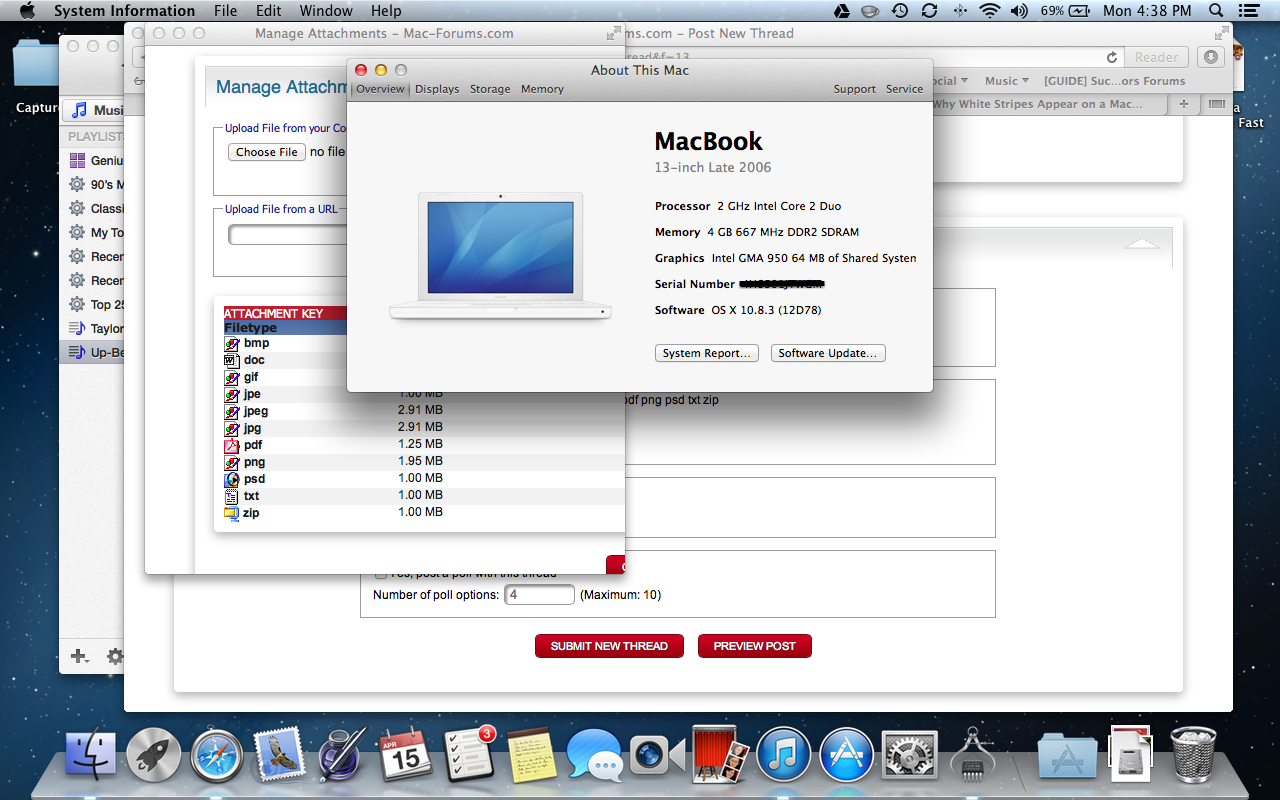
Task: Click the Software Update button
Action: pos(828,353)
